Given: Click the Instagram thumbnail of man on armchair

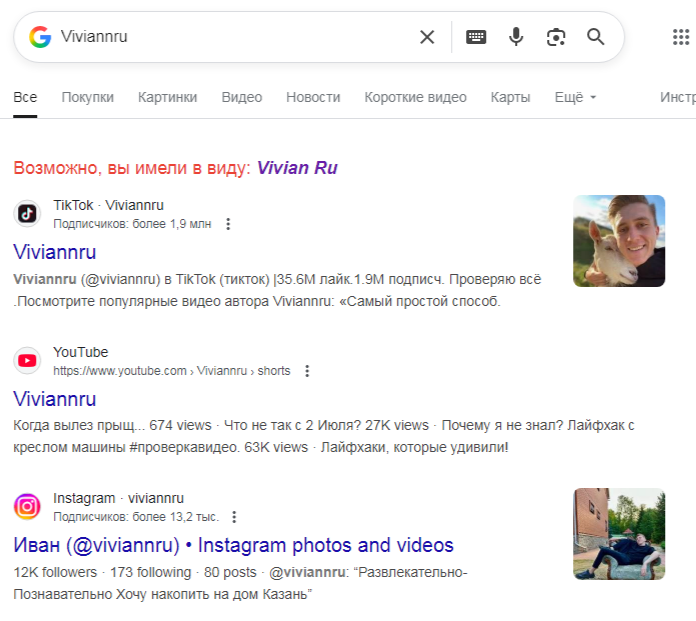Looking at the screenshot, I should (x=619, y=534).
